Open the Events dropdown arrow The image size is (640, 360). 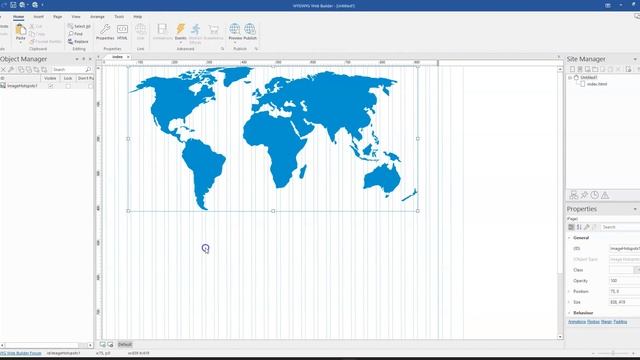click(180, 42)
